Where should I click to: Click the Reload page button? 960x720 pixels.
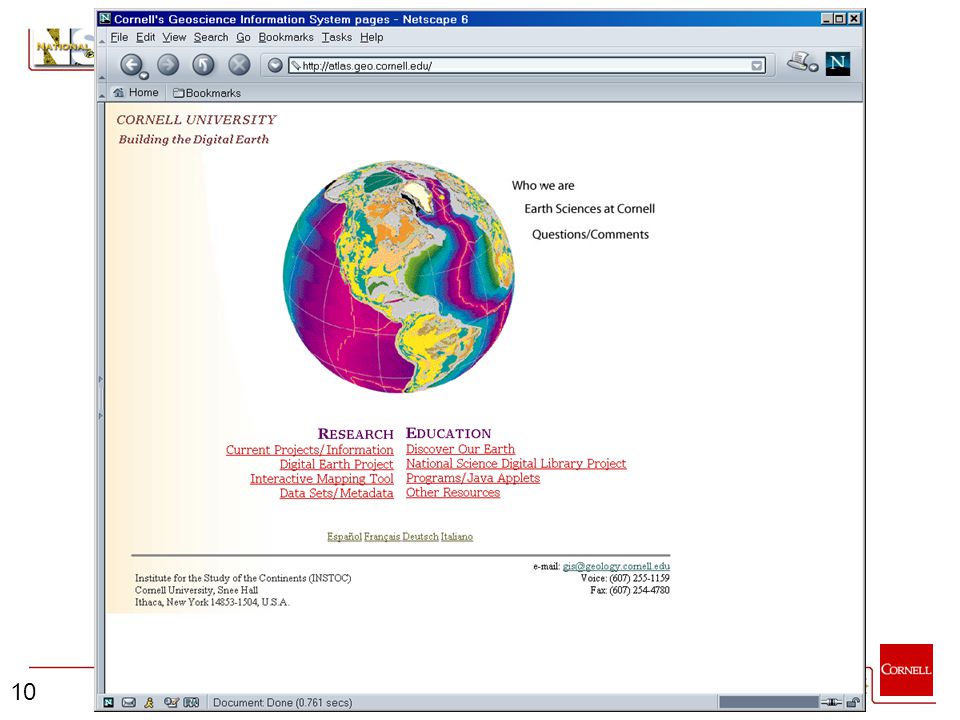tap(203, 64)
